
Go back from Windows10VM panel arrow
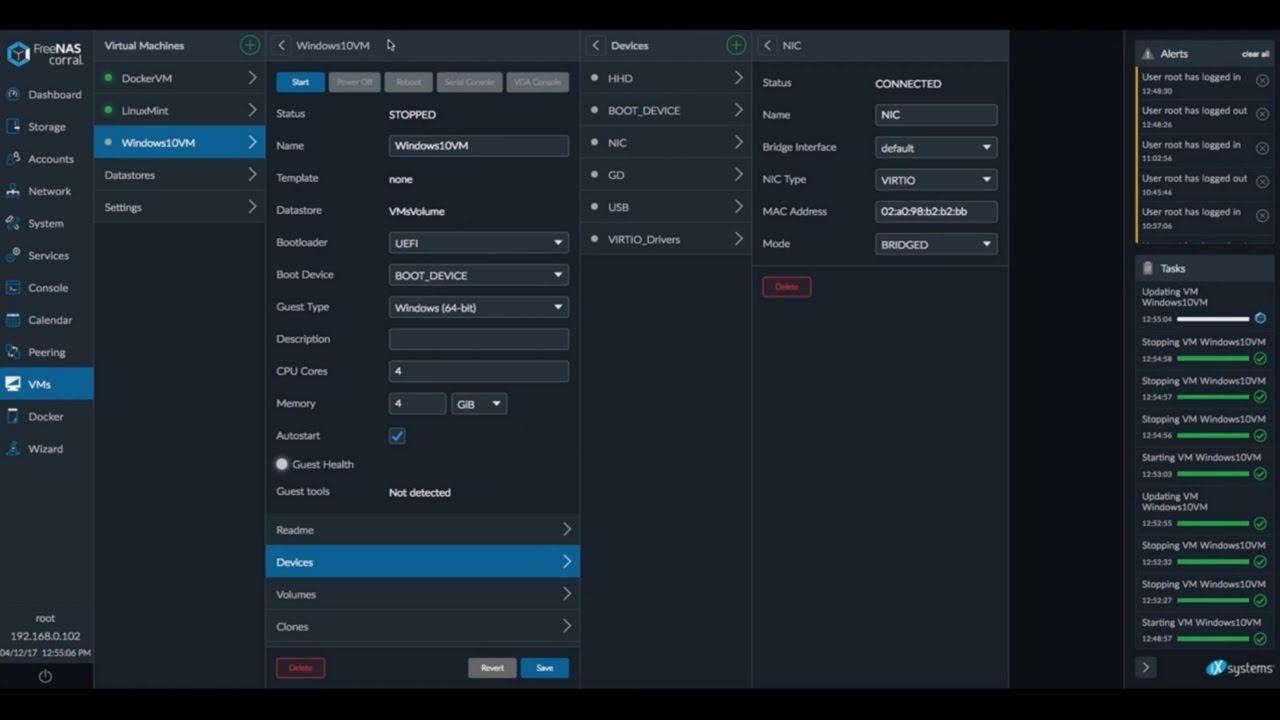tap(281, 45)
